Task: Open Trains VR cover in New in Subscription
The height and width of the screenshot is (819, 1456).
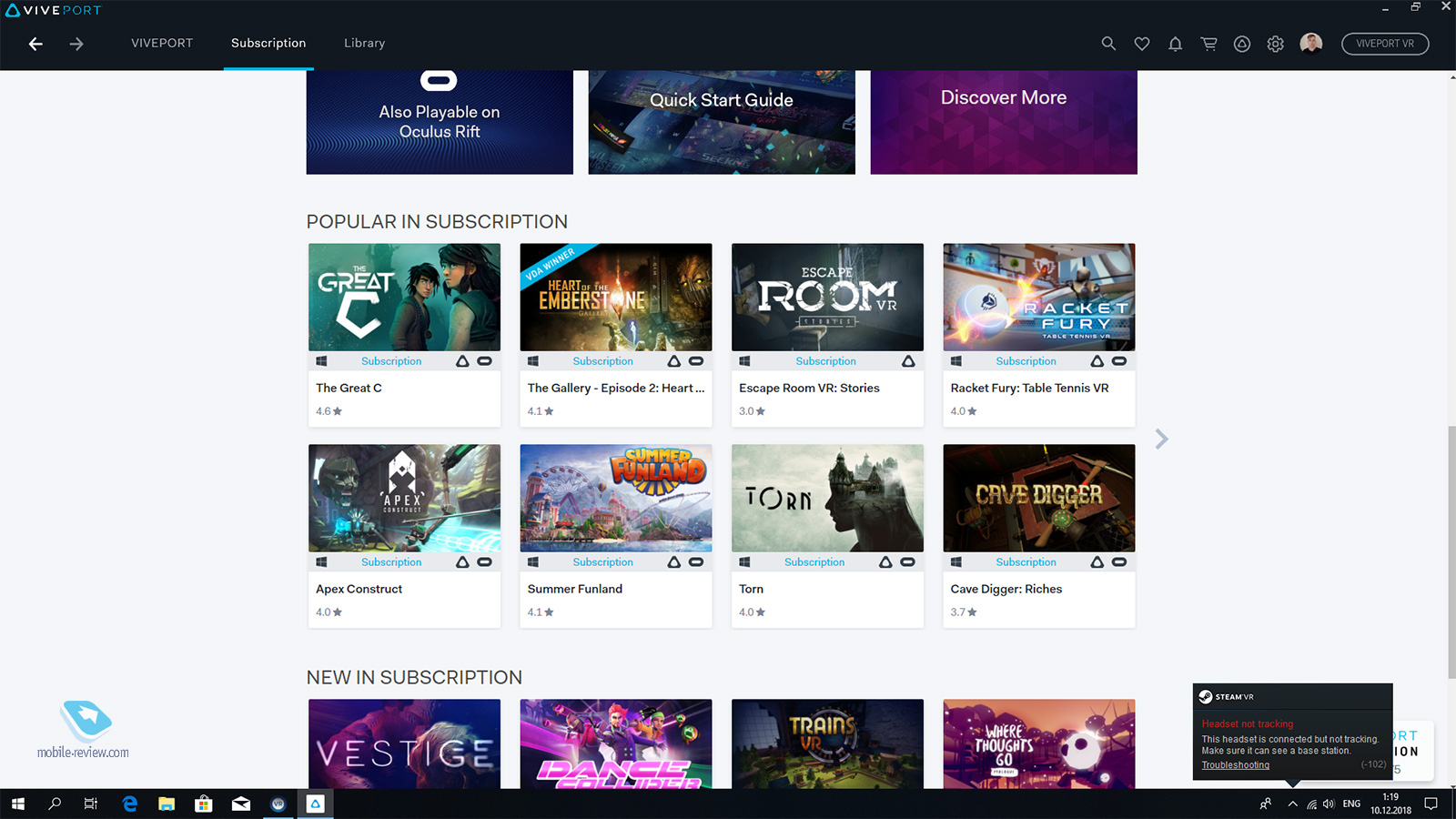Action: [827, 743]
